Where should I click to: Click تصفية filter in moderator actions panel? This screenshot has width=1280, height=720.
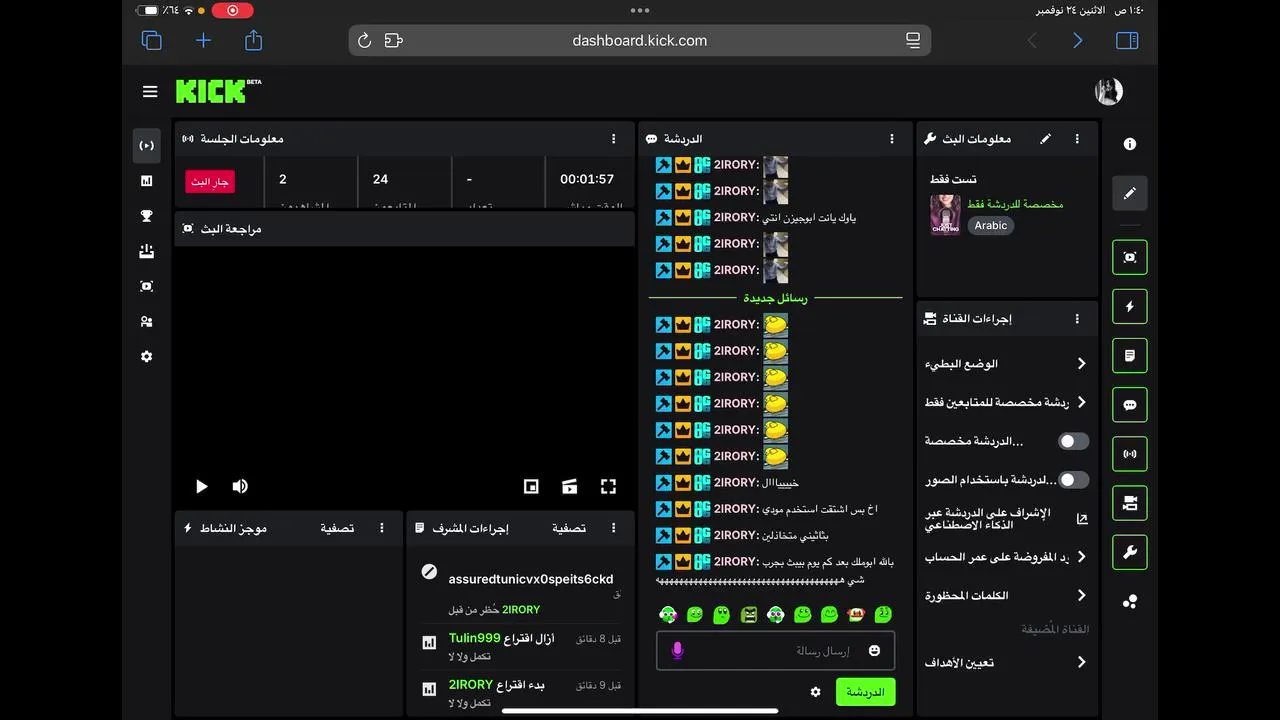click(x=569, y=528)
